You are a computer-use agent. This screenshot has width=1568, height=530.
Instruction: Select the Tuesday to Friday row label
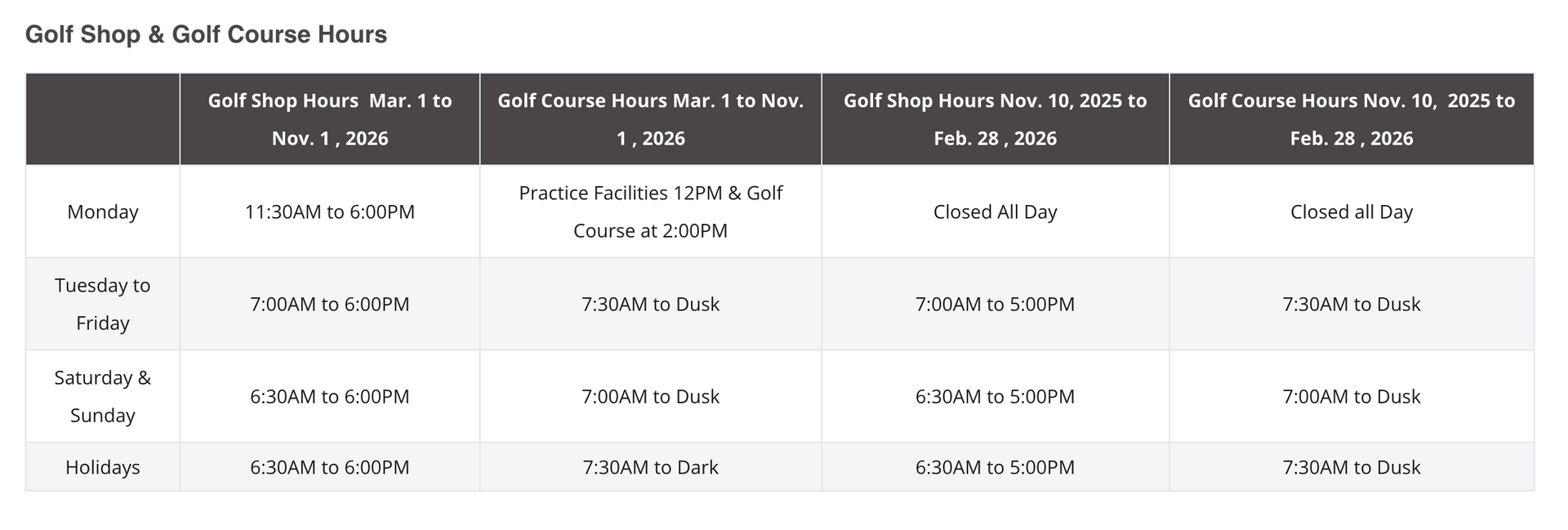tap(103, 304)
